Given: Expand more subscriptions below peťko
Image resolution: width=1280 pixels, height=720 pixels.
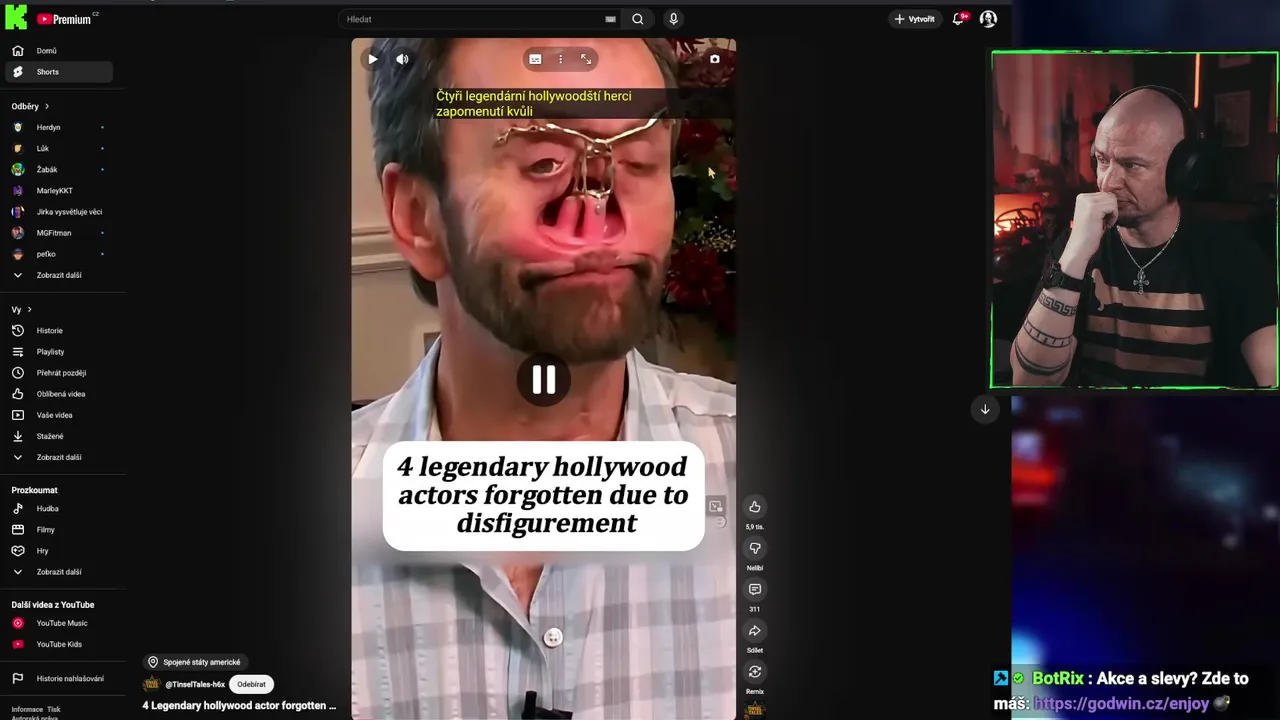Looking at the screenshot, I should point(58,275).
